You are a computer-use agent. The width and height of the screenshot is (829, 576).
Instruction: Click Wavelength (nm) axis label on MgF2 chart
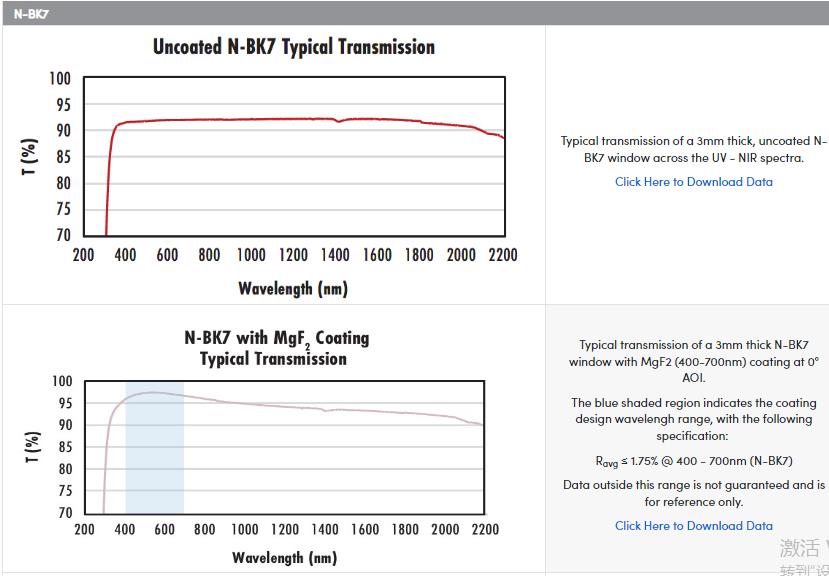284,557
